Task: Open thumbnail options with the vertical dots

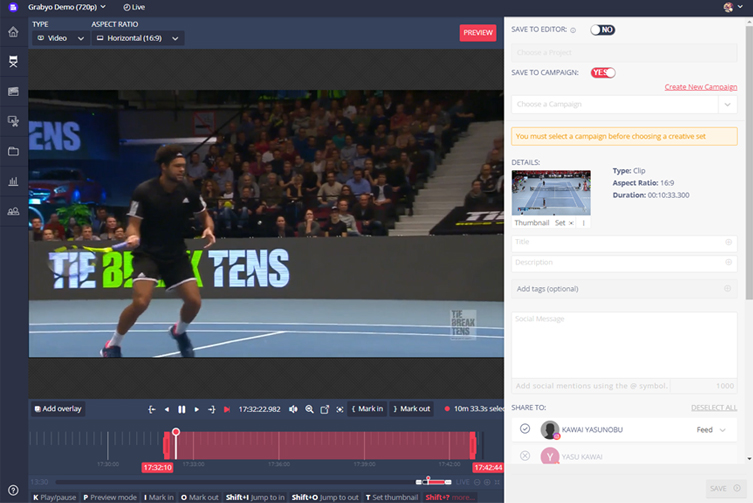Action: click(583, 223)
